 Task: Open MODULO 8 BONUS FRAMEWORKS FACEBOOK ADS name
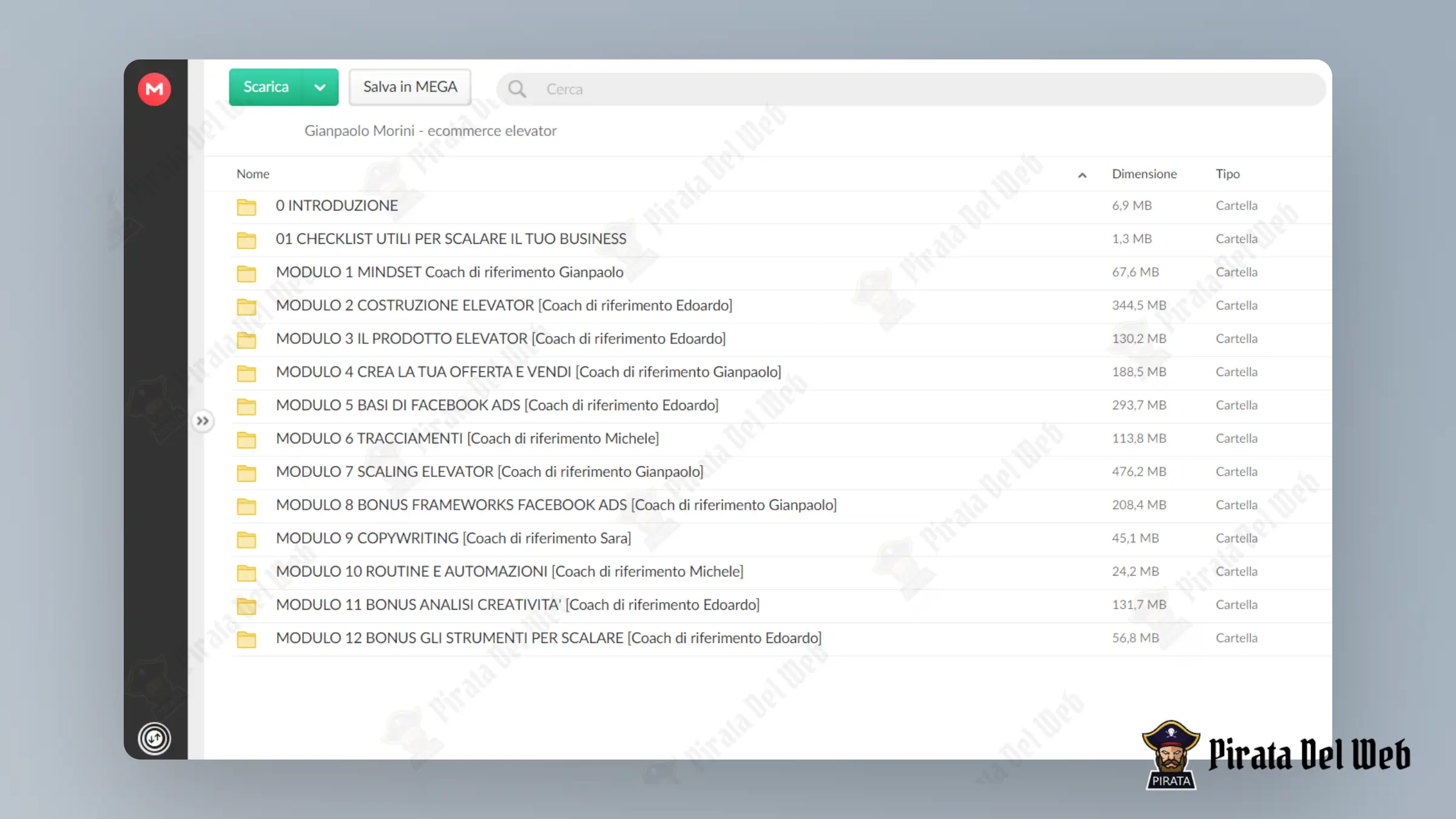tap(556, 505)
